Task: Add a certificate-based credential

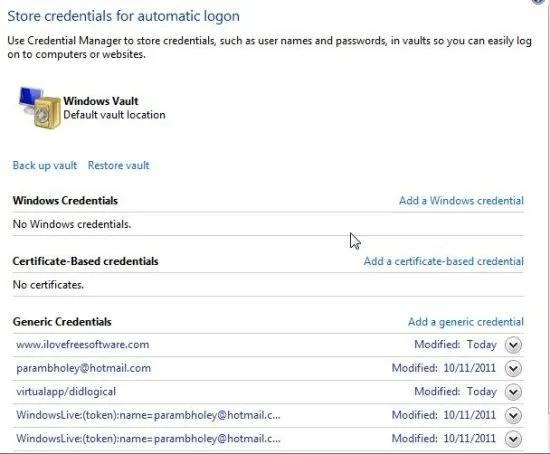Action: [x=444, y=261]
